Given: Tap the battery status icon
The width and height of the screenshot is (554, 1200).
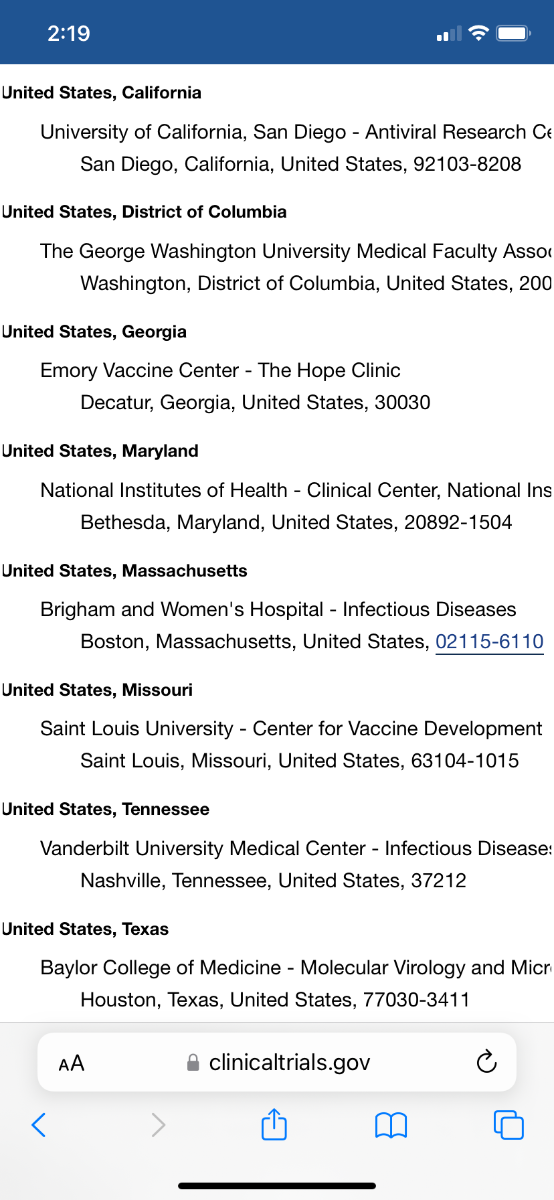Looking at the screenshot, I should [513, 33].
